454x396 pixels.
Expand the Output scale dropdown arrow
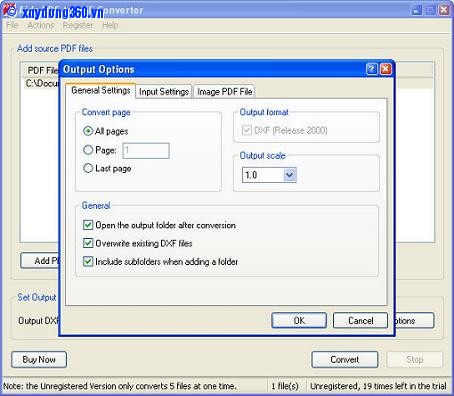click(290, 175)
